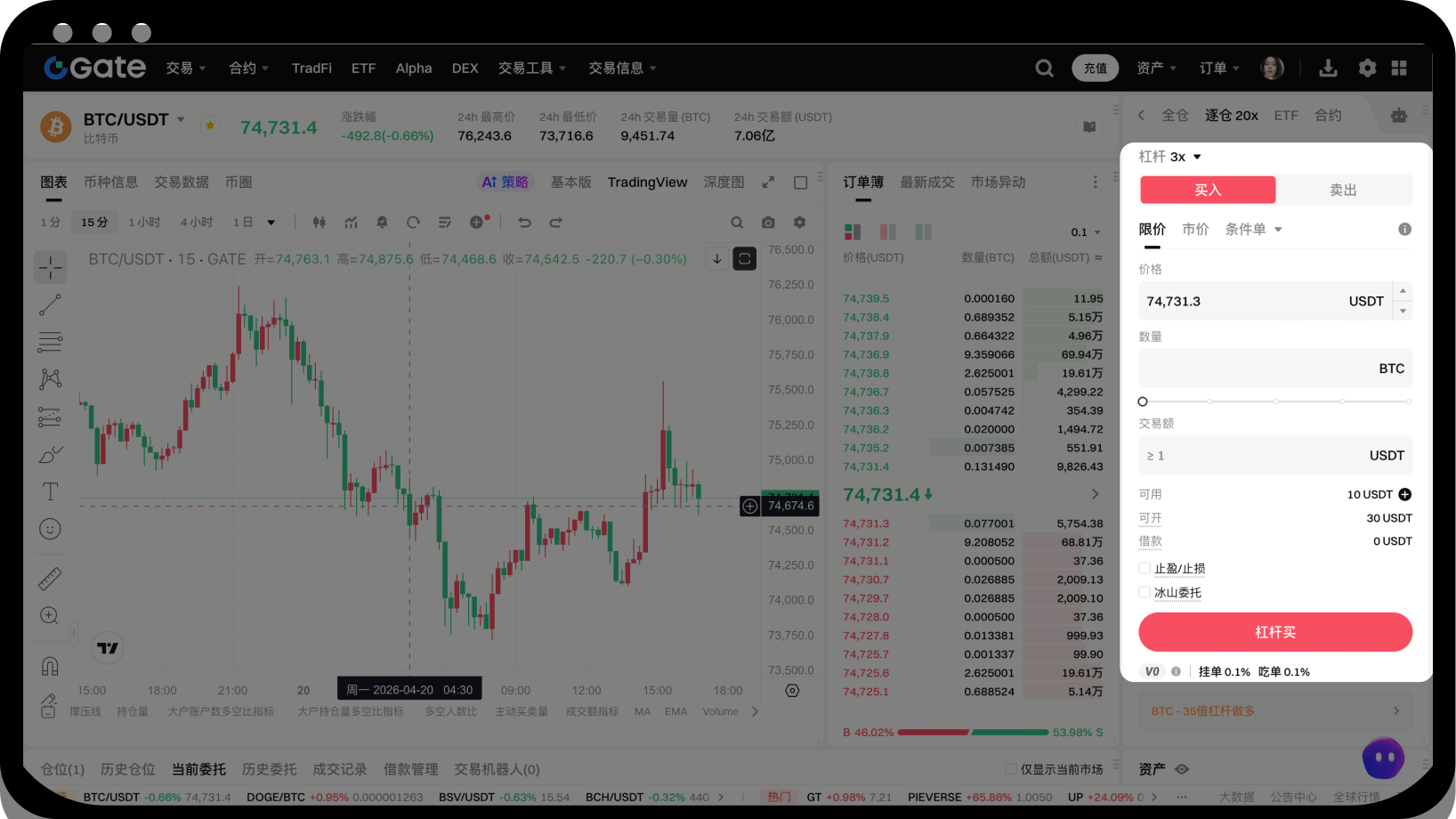The width and height of the screenshot is (1456, 819).
Task: Click the 充值 deposit button
Action: point(1095,69)
